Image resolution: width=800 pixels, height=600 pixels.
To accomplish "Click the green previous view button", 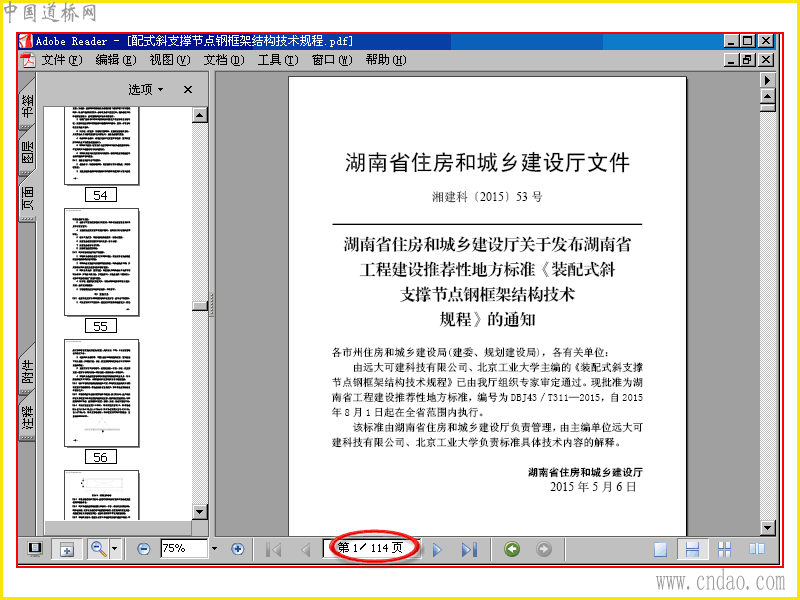I will [512, 549].
